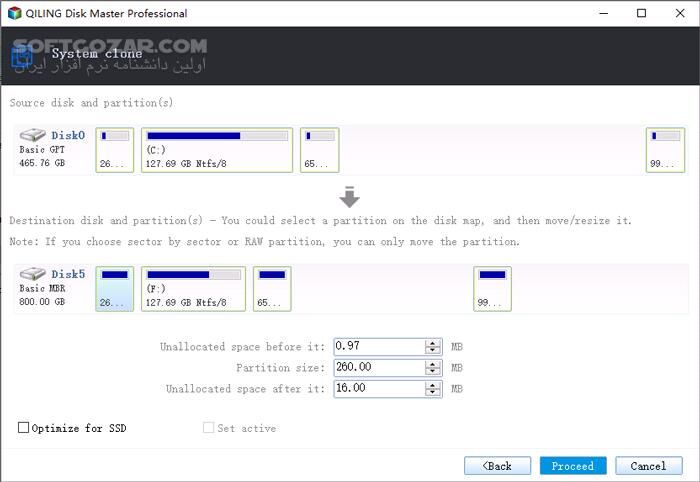Select Disk5 99... partition block

click(492, 289)
